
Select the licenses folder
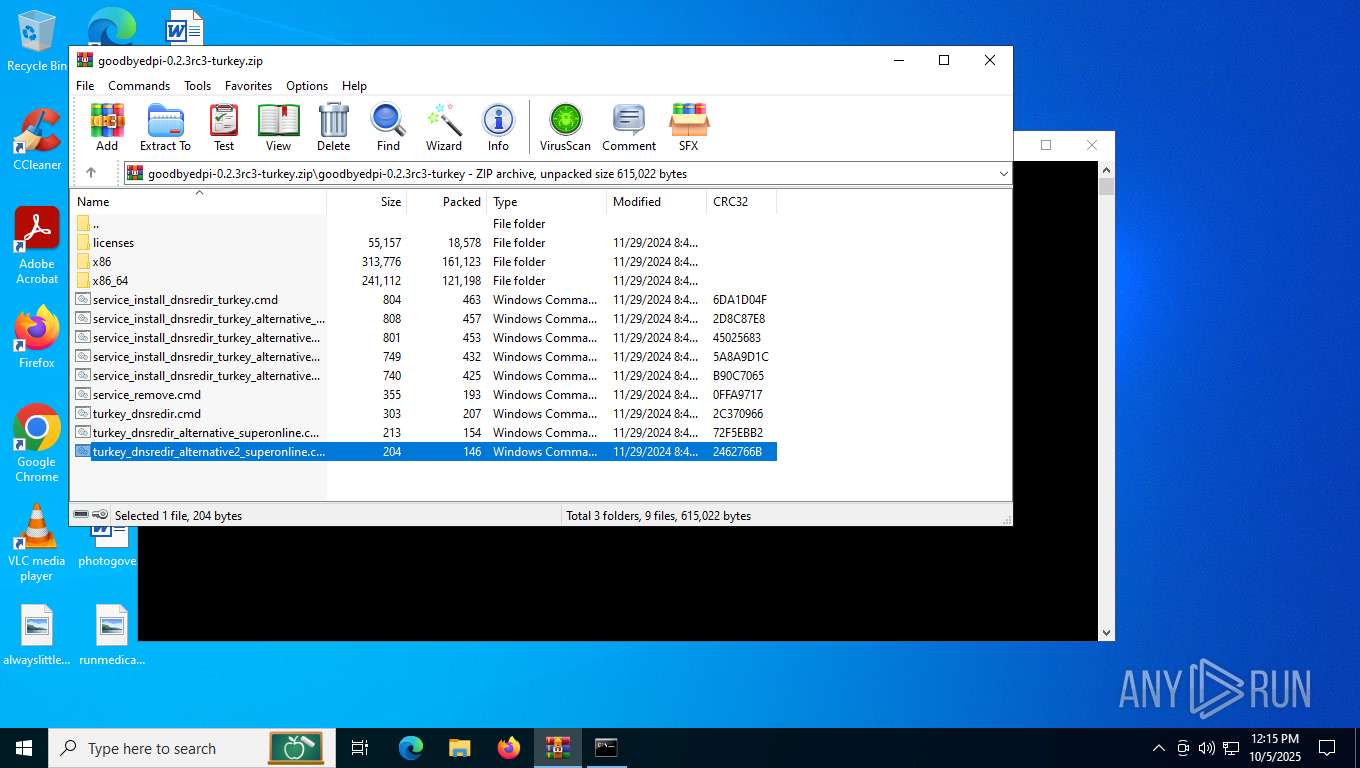[x=113, y=243]
